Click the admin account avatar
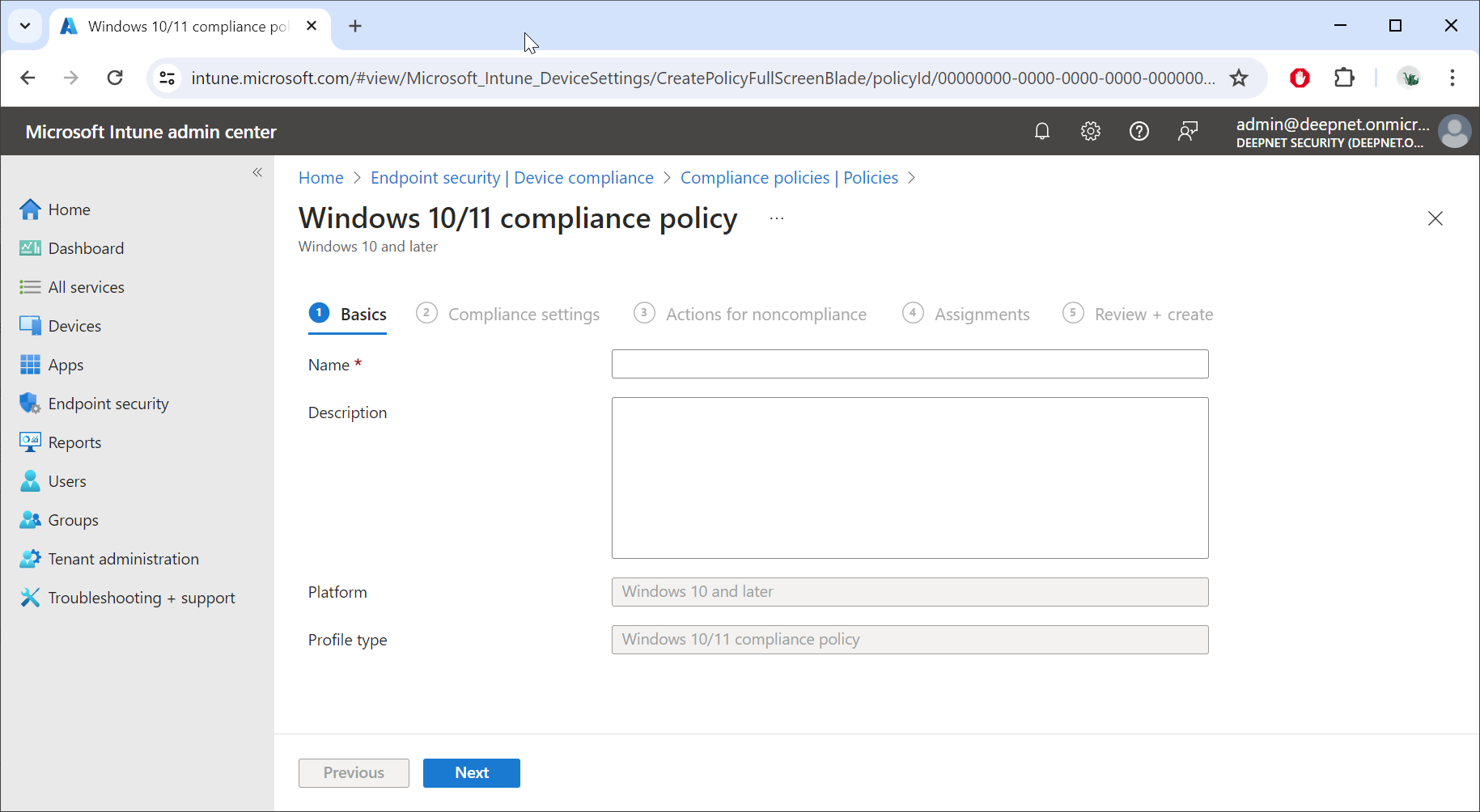Screen dimensions: 1480x812 (x=1454, y=132)
